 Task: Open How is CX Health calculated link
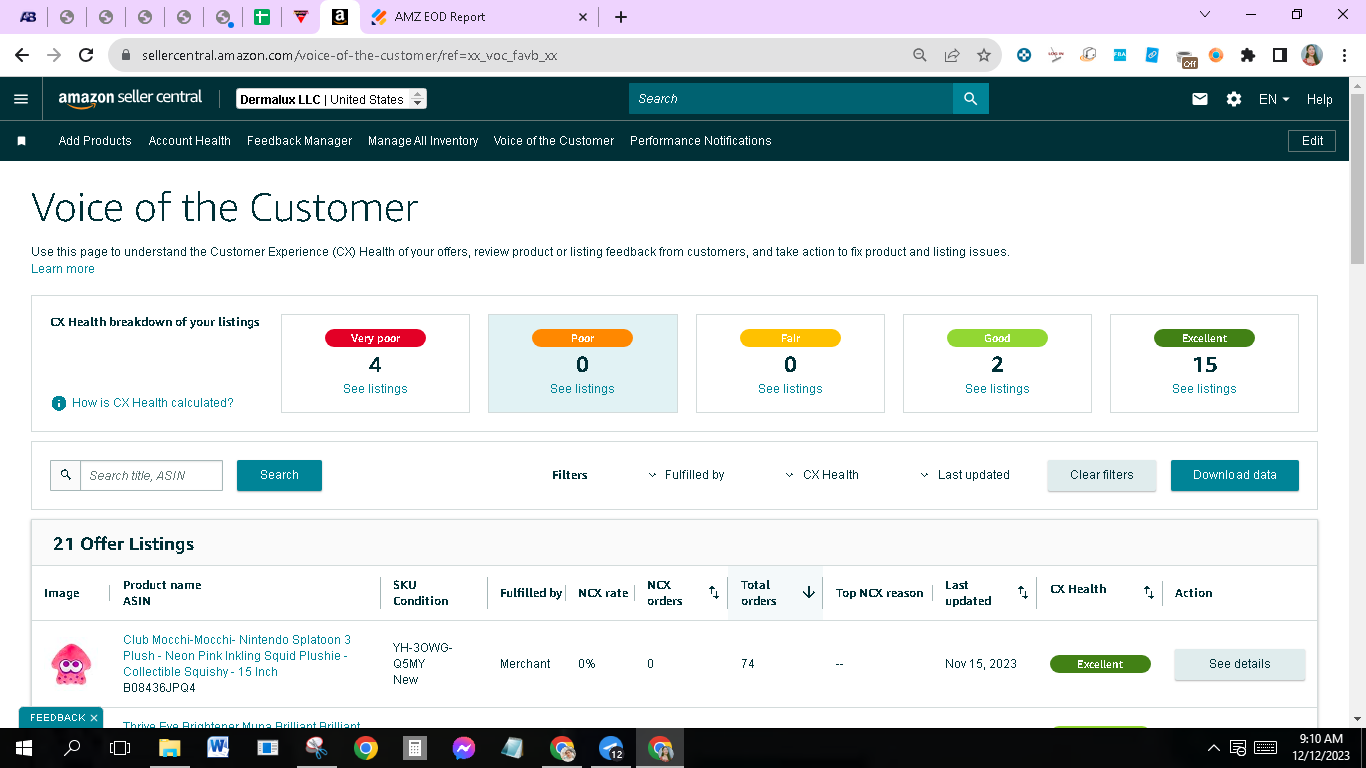(x=153, y=403)
